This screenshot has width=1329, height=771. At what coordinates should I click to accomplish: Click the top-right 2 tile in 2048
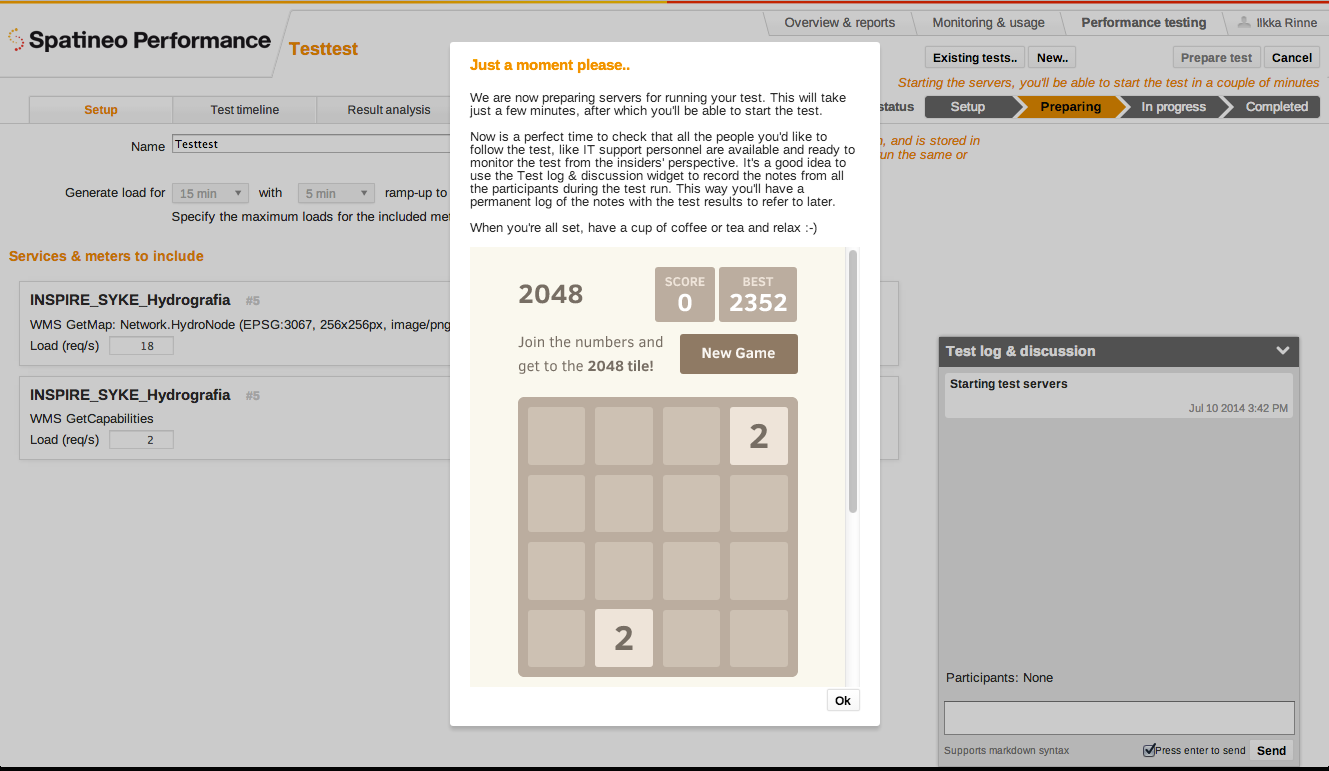click(759, 436)
